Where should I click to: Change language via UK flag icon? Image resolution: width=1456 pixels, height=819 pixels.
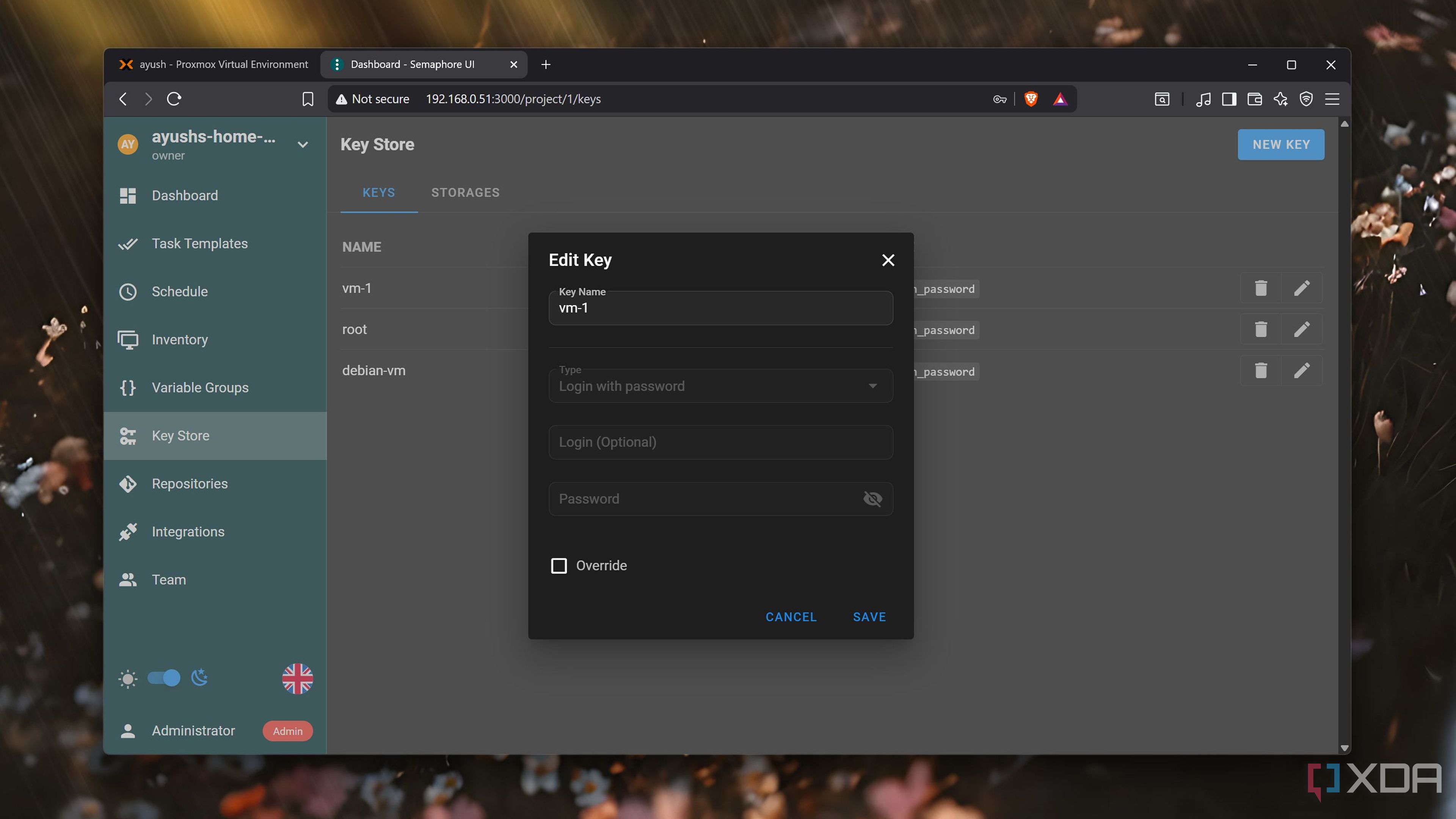pyautogui.click(x=297, y=678)
